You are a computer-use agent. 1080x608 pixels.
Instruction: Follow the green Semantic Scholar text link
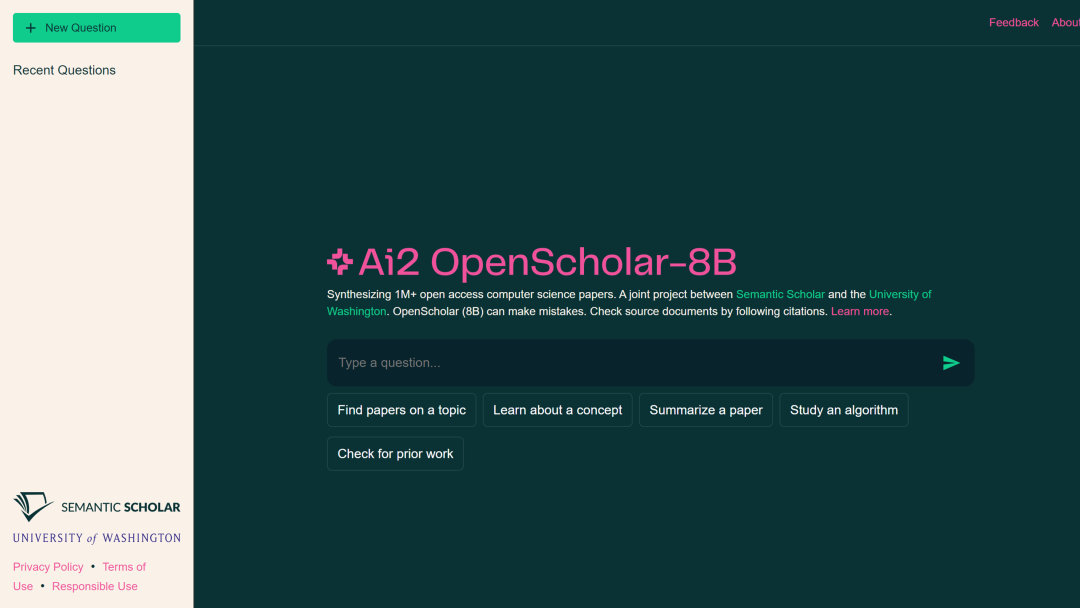[780, 295]
